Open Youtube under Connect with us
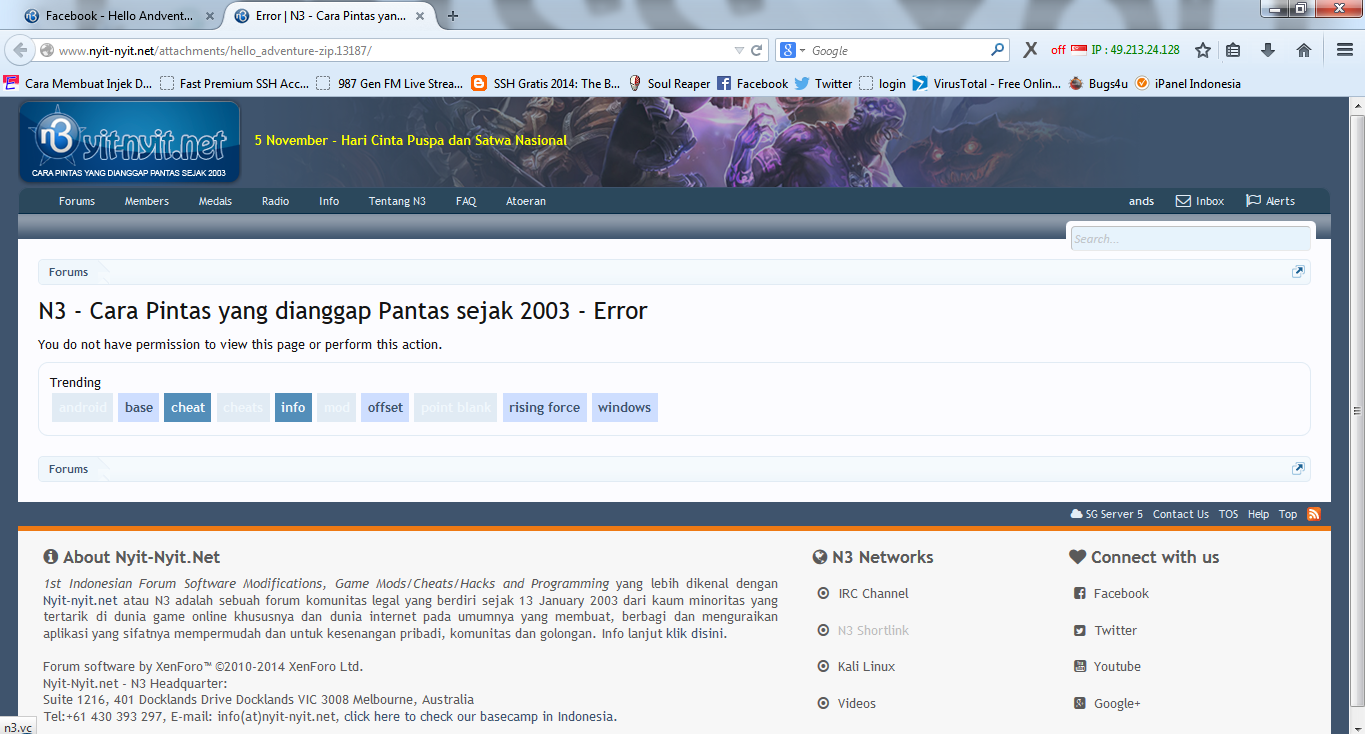This screenshot has height=734, width=1365. tap(1117, 666)
